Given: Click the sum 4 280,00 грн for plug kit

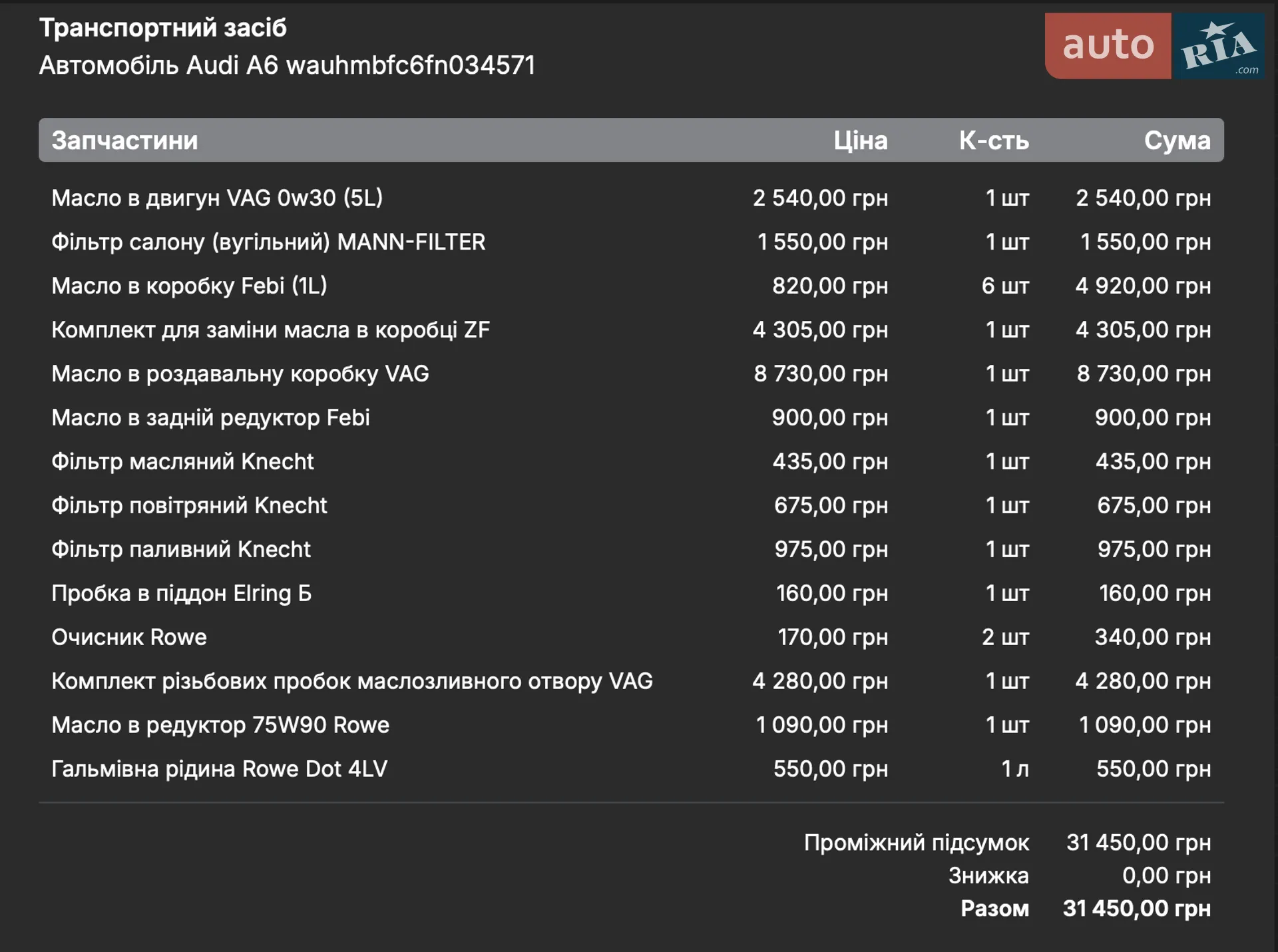Looking at the screenshot, I should click(1144, 681).
